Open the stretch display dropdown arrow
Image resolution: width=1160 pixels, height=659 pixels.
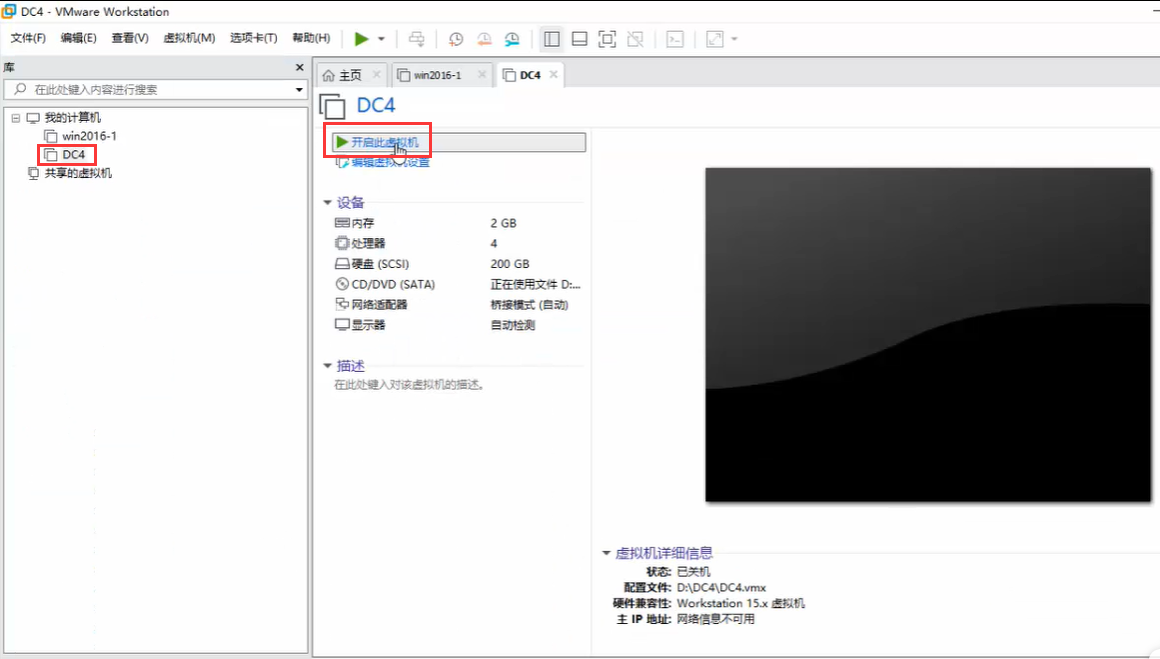734,38
